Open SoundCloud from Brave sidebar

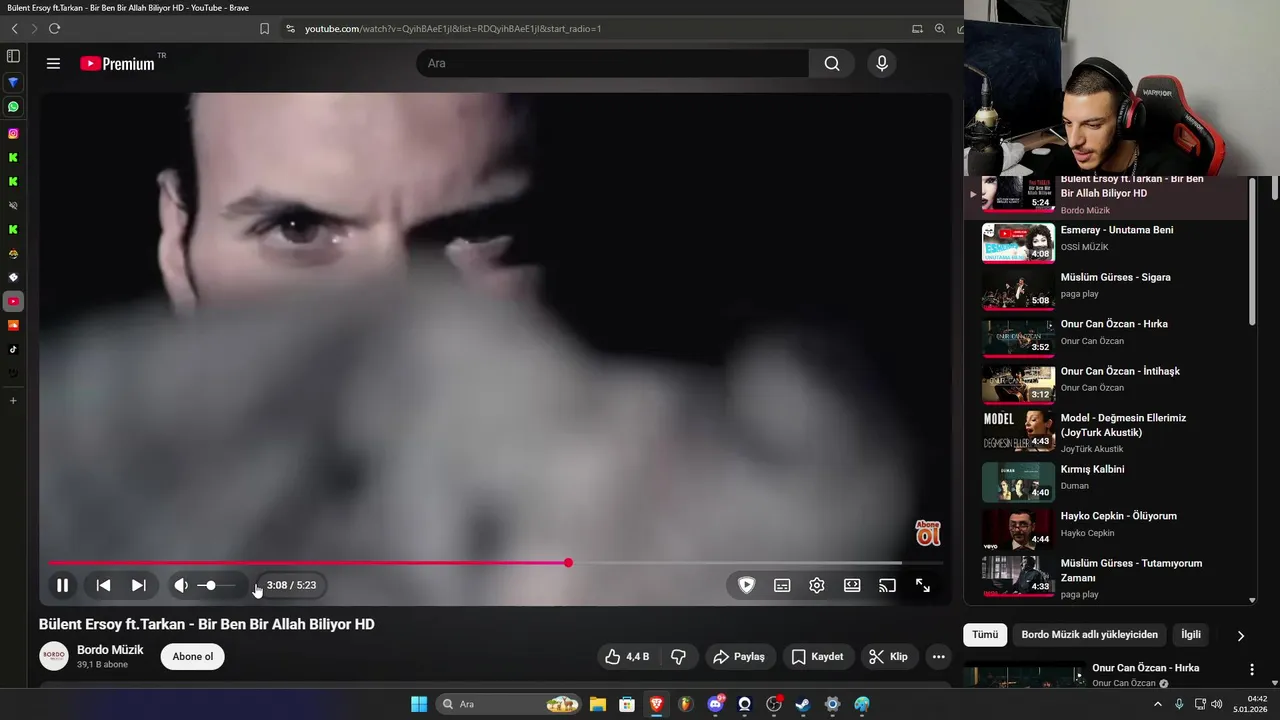13,325
